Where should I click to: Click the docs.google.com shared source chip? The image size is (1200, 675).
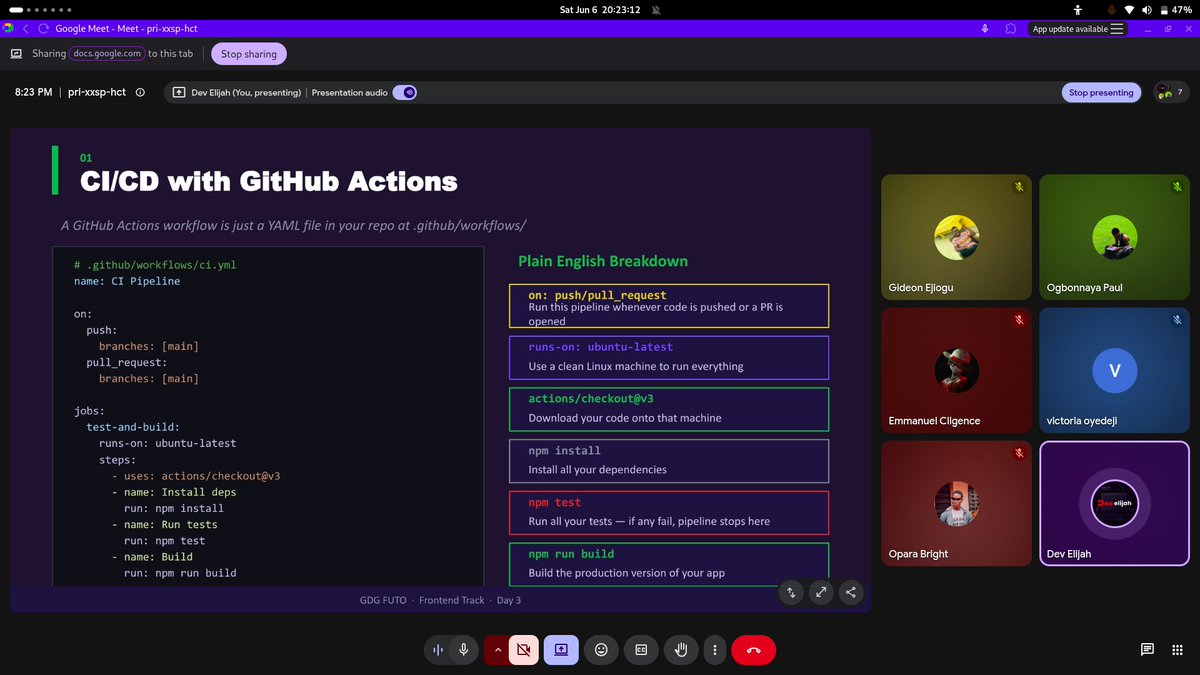click(x=108, y=54)
